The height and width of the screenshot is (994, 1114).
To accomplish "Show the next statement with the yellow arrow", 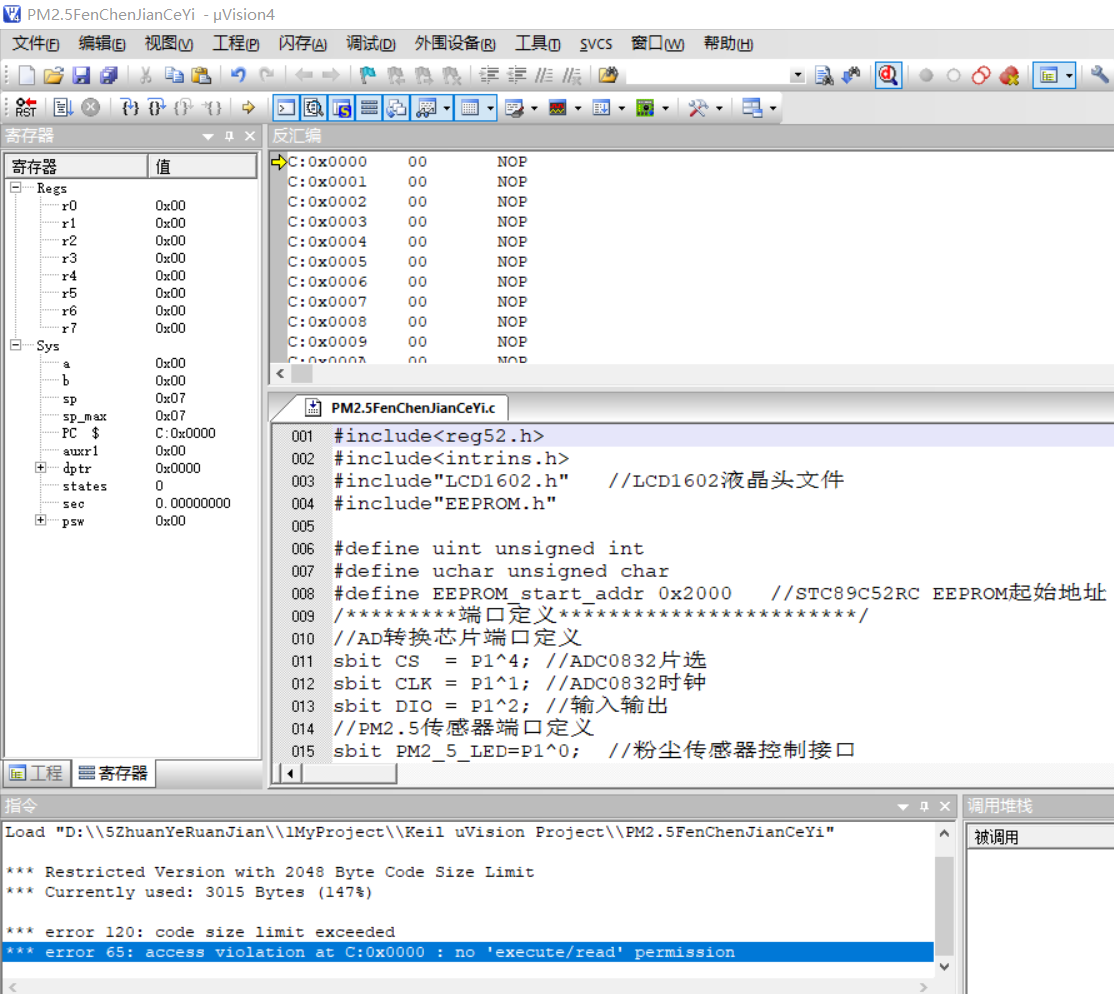I will [248, 108].
